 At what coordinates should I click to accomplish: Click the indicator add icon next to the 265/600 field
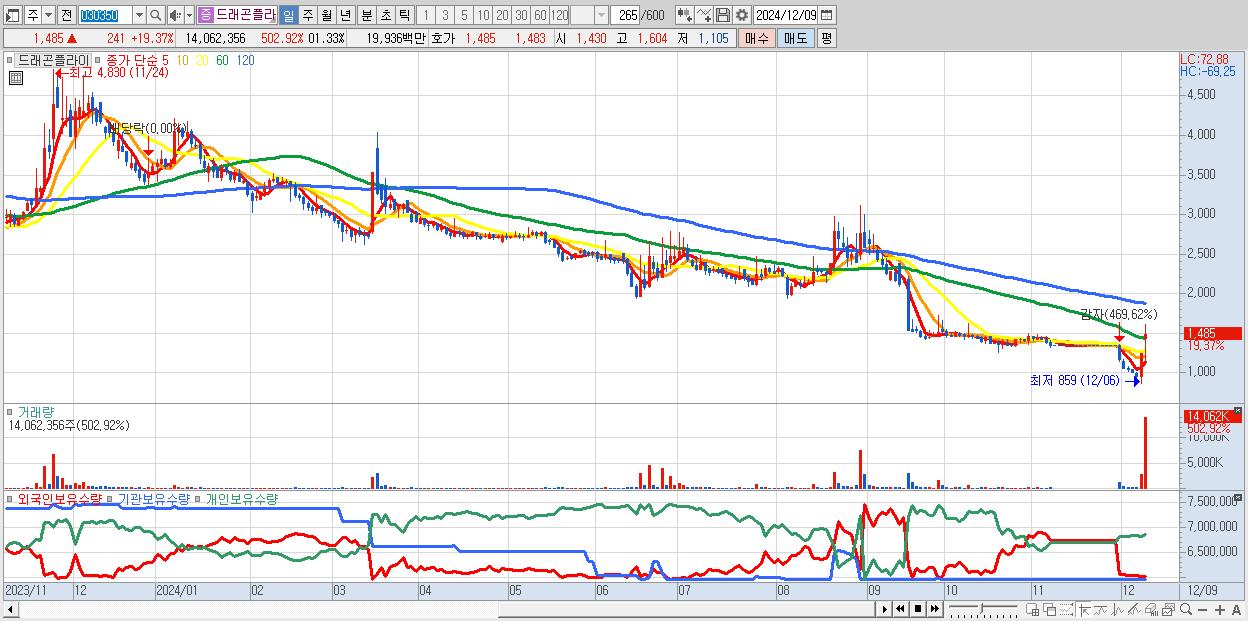point(685,15)
